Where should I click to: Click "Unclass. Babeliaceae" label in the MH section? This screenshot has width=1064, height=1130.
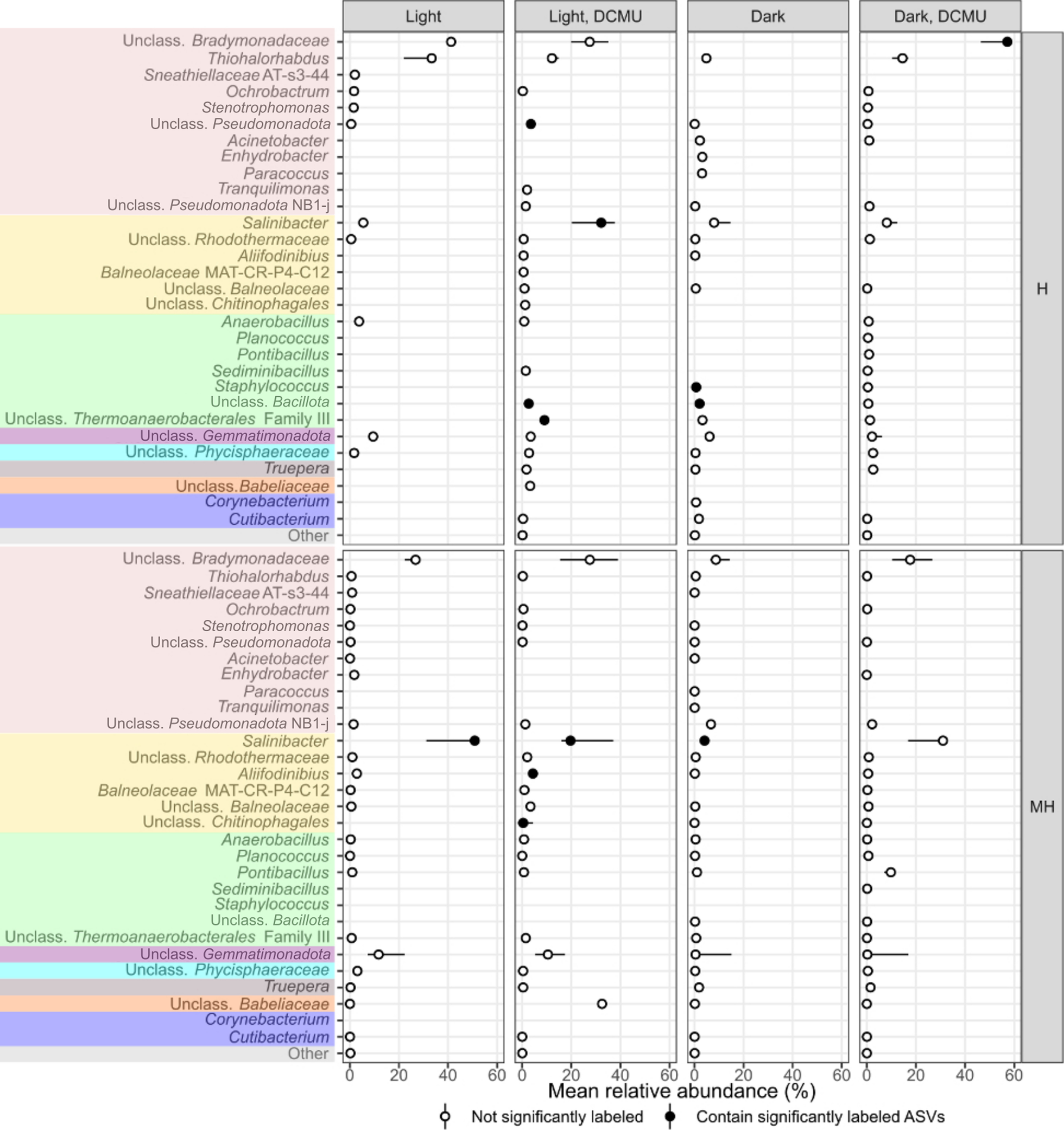coord(250,1005)
